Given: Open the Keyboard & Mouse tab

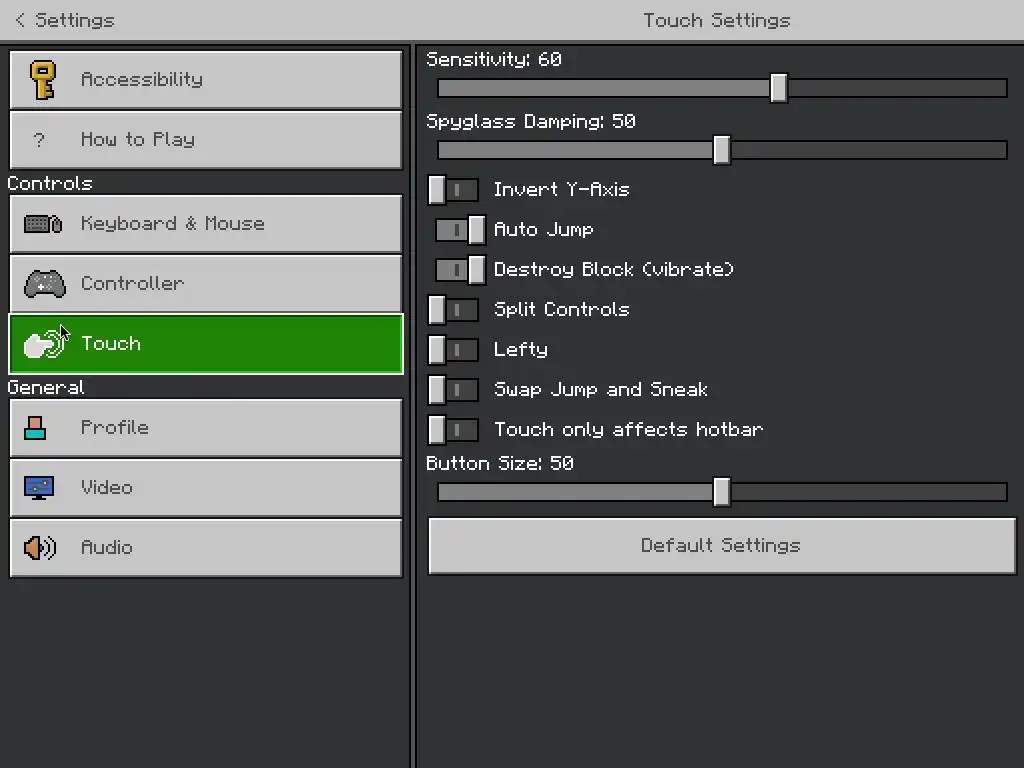Looking at the screenshot, I should point(205,224).
